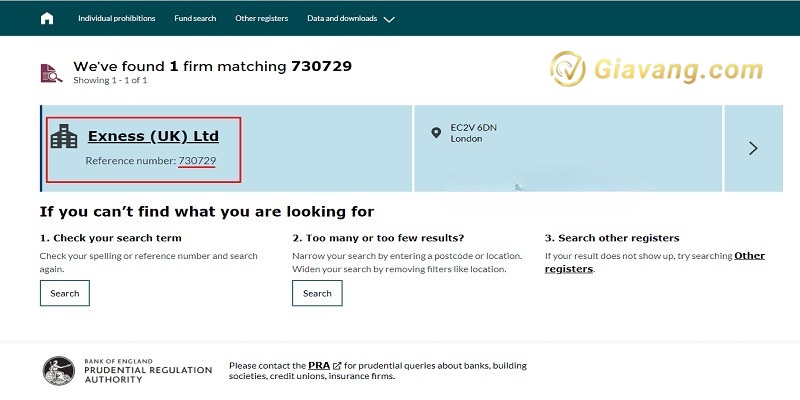
Task: Go to Other registers in navigation
Action: 261,18
